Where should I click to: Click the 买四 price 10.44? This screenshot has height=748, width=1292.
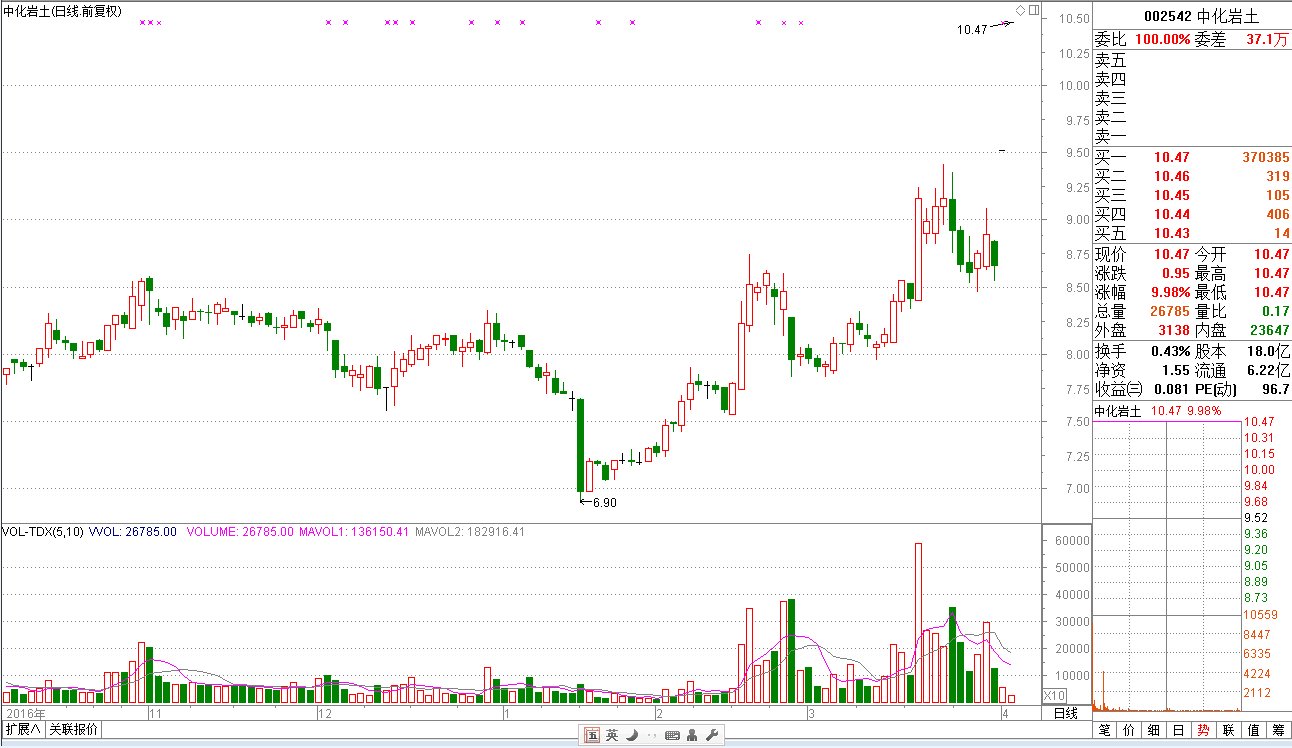pos(1172,214)
